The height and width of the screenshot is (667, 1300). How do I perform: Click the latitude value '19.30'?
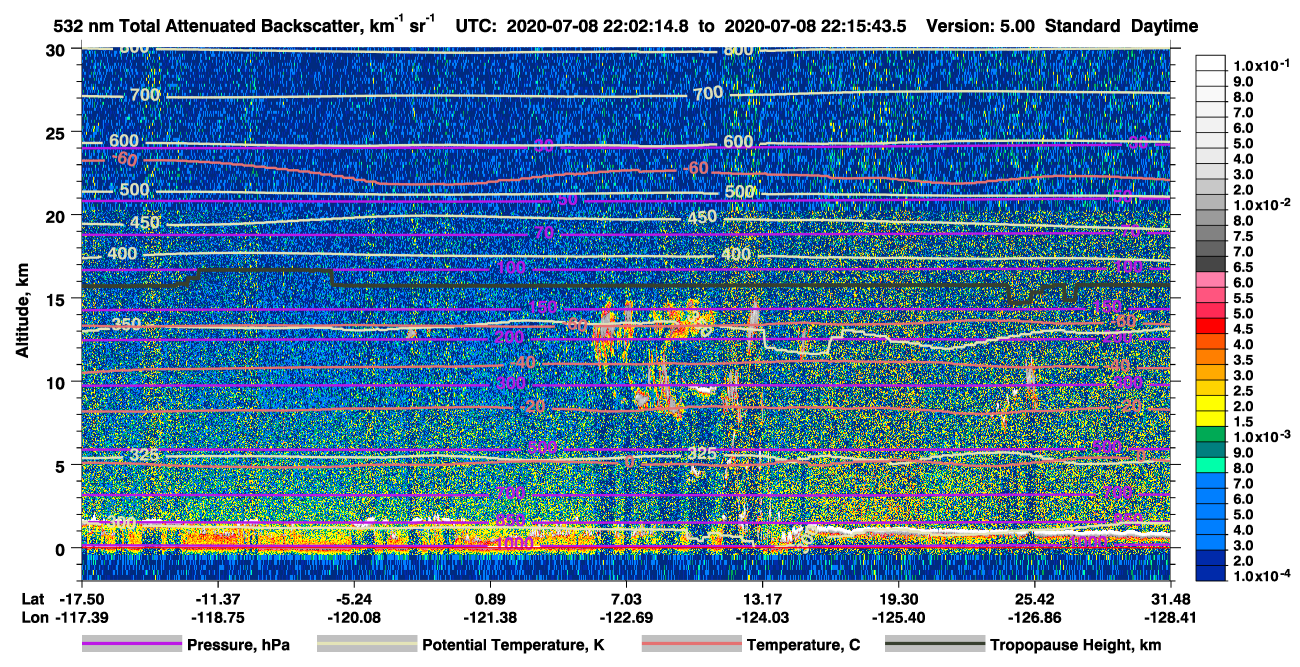coord(898,599)
